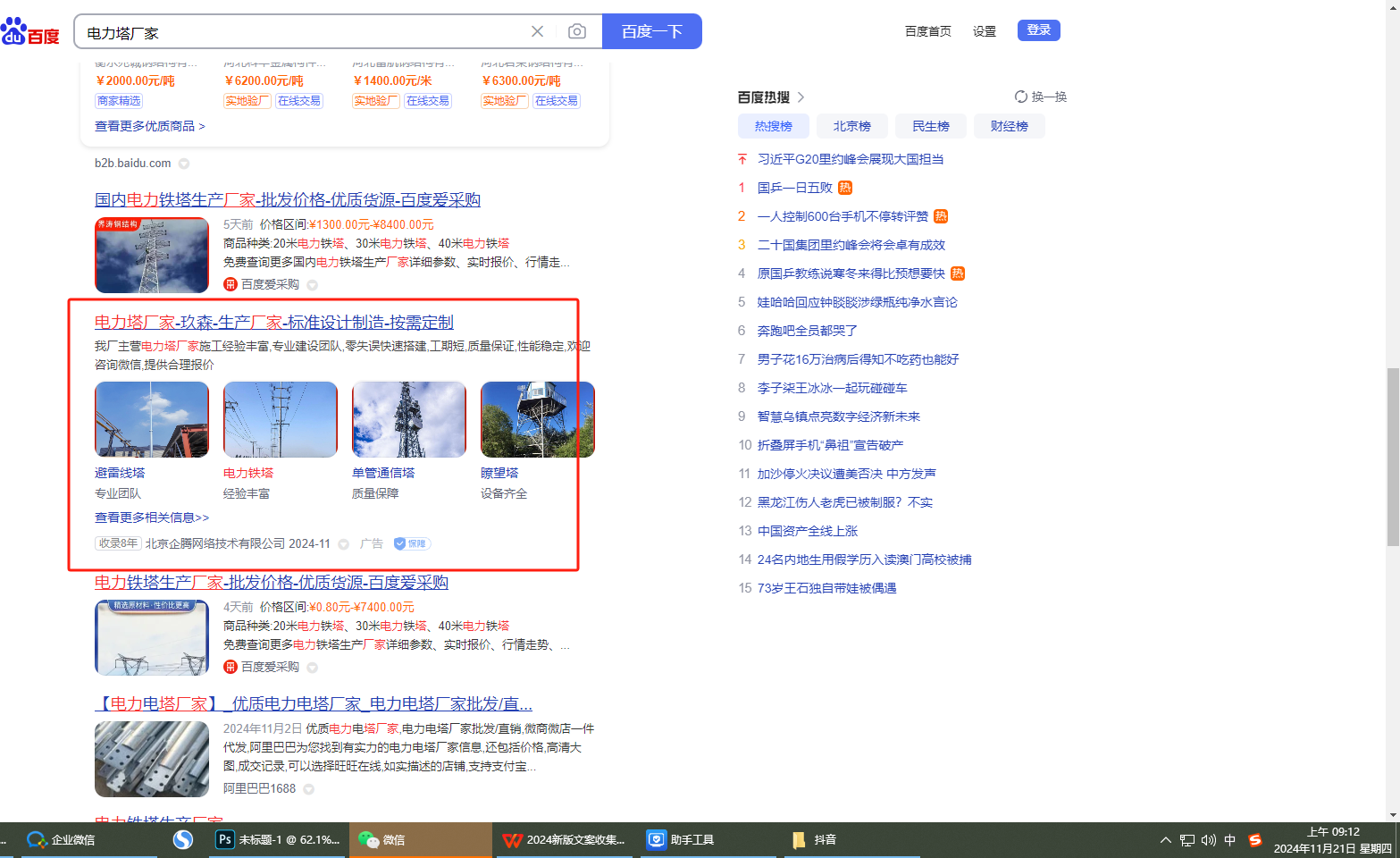Screen dimensions: 1400x858
Task: Expand the dropdown arrow beside b2b.baidu.com
Action: (x=184, y=164)
